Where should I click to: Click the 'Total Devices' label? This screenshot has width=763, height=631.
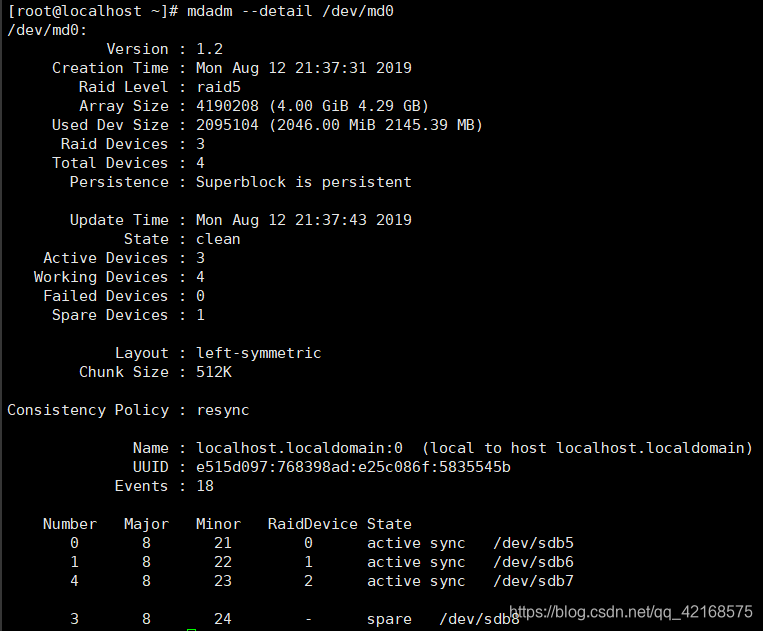point(110,163)
